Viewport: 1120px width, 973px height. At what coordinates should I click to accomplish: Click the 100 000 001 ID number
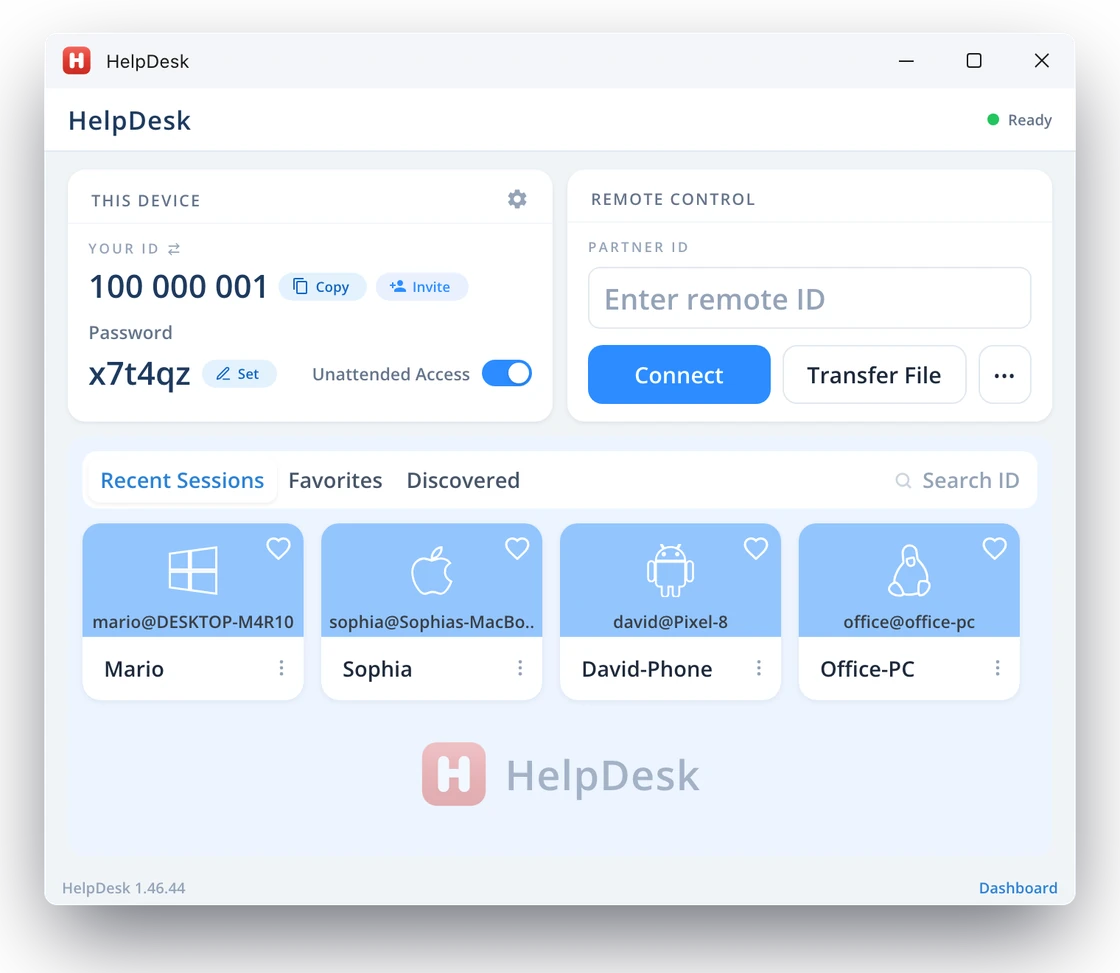178,287
